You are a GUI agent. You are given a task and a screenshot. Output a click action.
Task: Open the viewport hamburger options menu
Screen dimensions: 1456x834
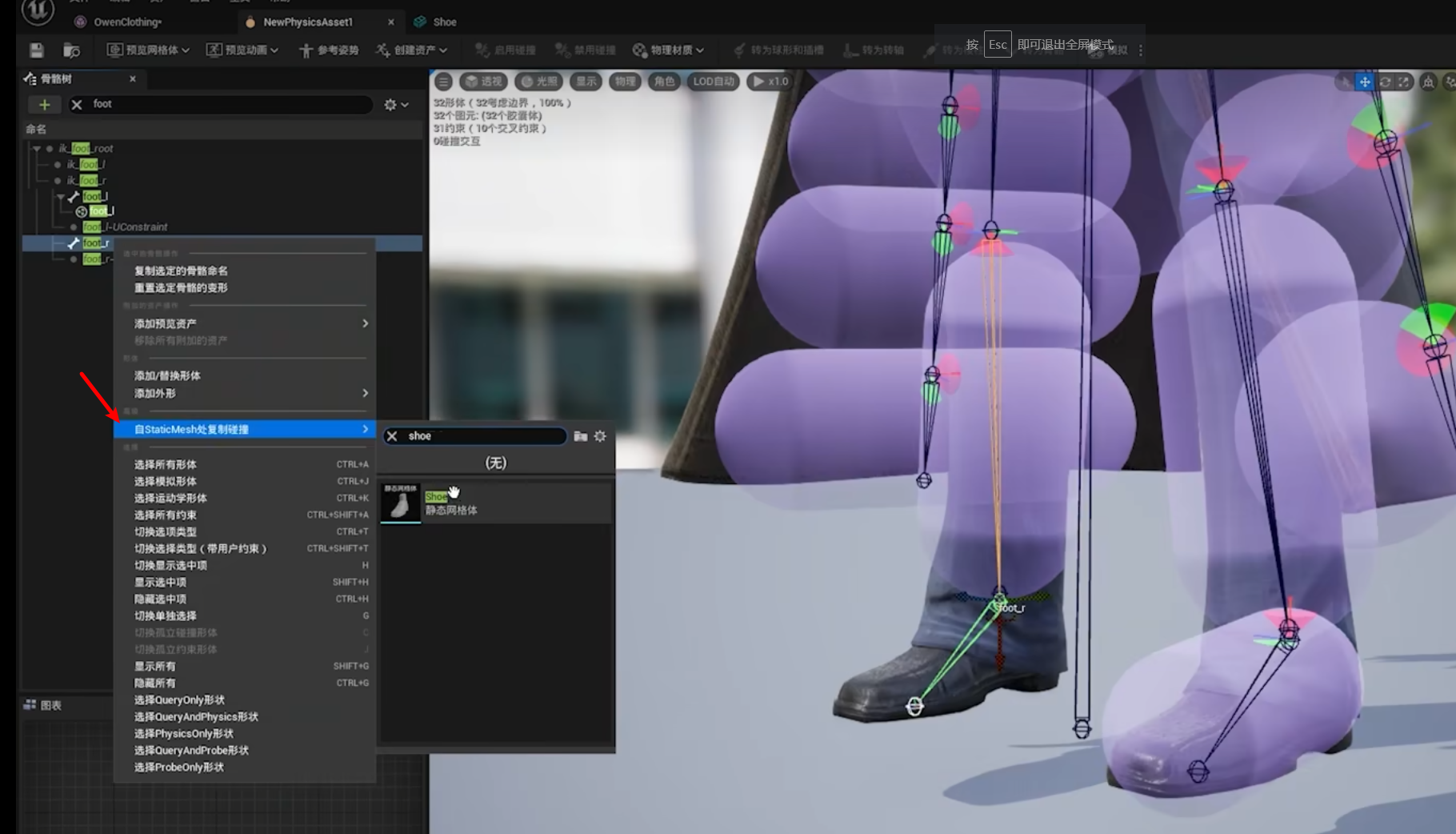pyautogui.click(x=443, y=82)
